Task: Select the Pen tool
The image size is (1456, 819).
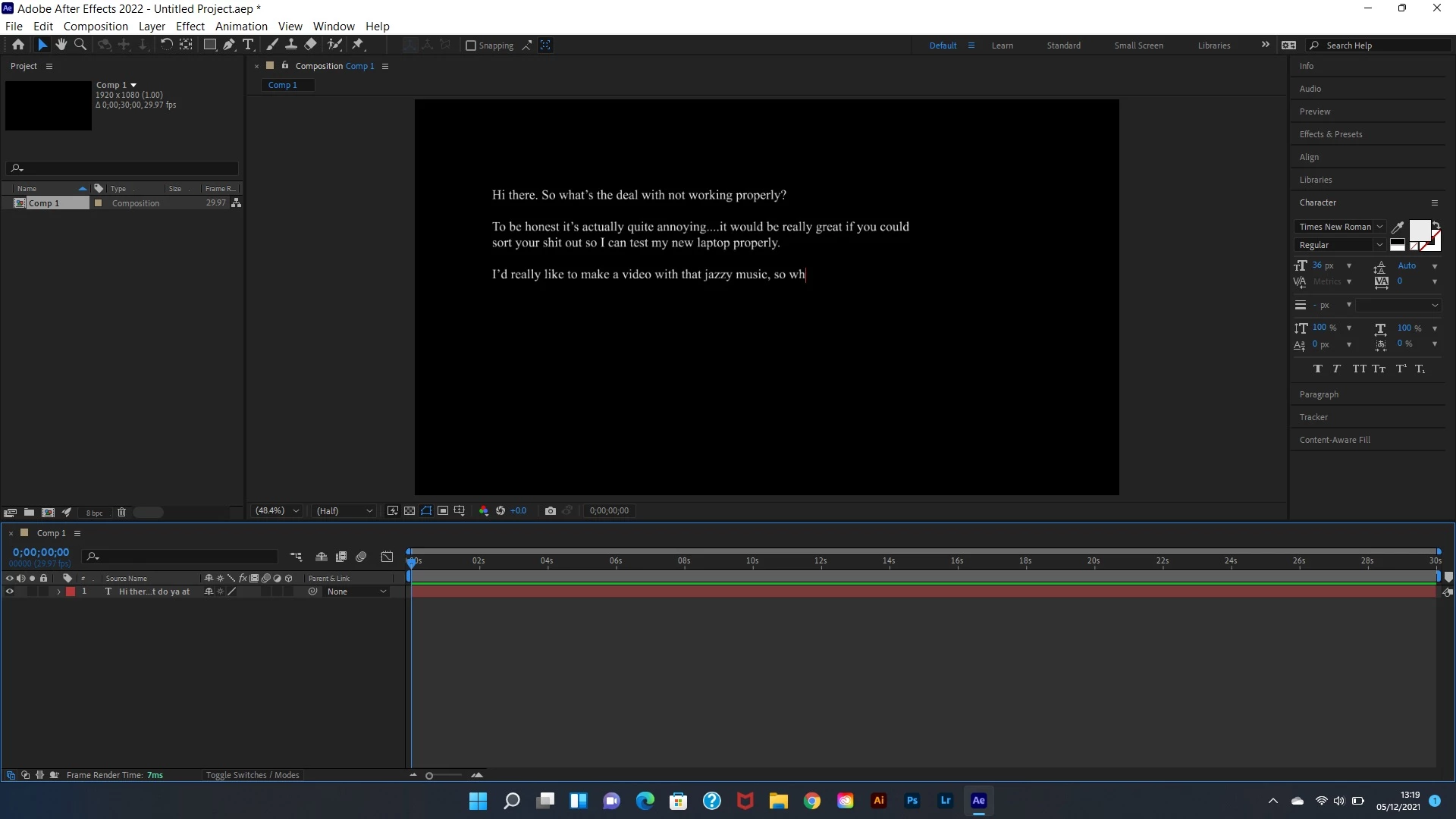Action: click(x=229, y=45)
